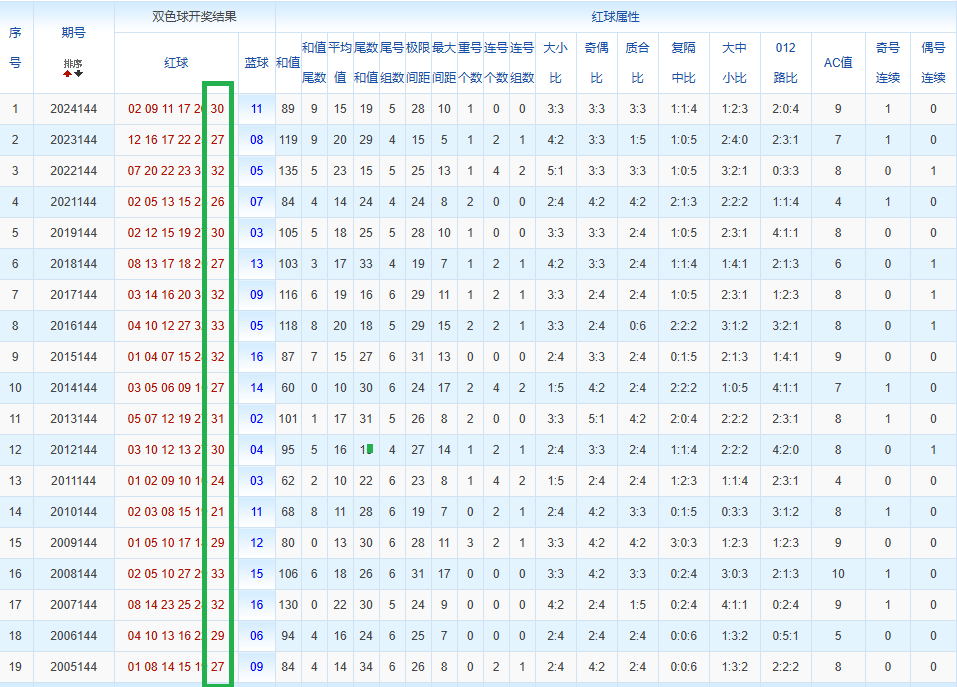Select issue number 2005144
This screenshot has height=687, width=957.
[73, 667]
